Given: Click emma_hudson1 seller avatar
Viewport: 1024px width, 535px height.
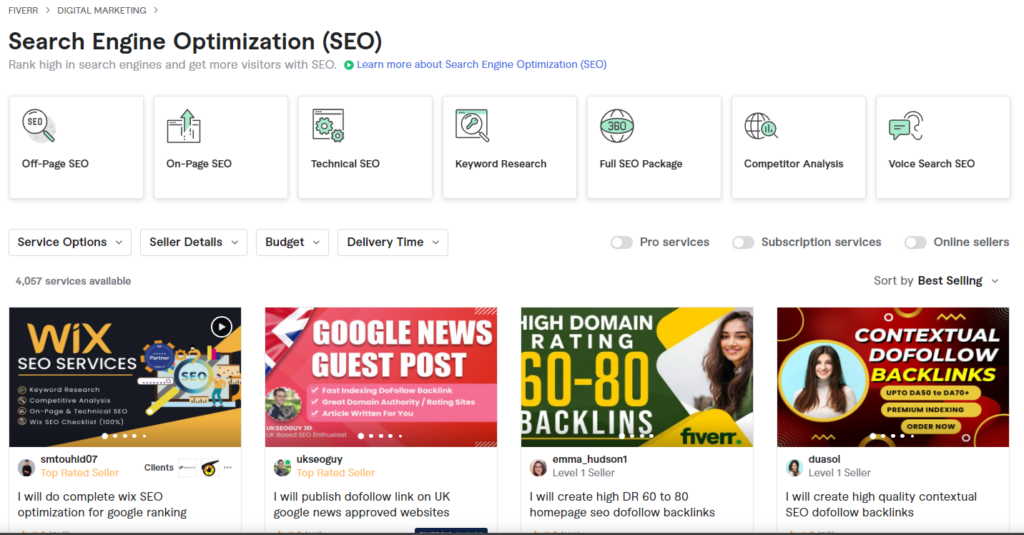Looking at the screenshot, I should point(538,467).
